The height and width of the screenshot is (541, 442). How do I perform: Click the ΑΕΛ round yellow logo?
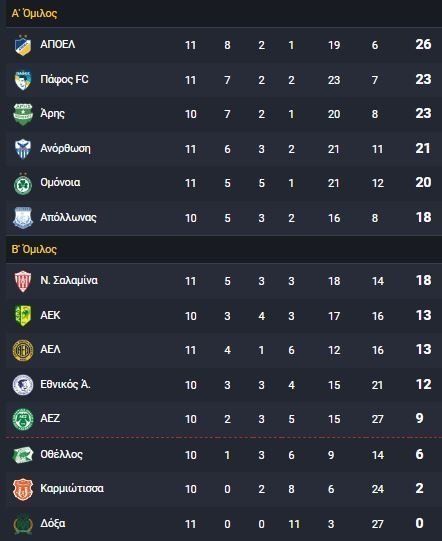23,350
